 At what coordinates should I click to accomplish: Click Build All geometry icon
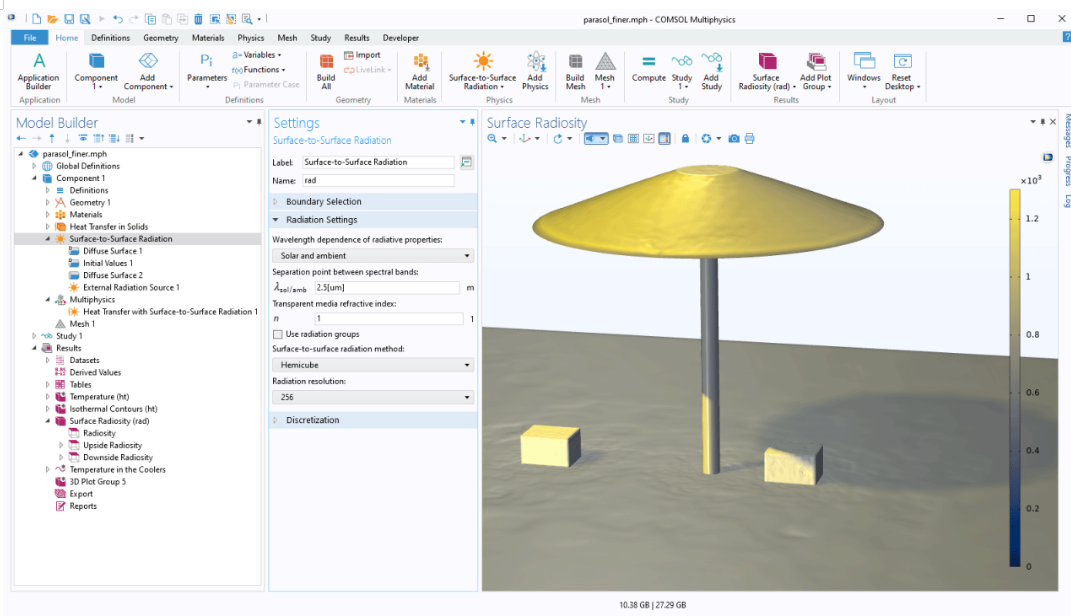pyautogui.click(x=326, y=71)
